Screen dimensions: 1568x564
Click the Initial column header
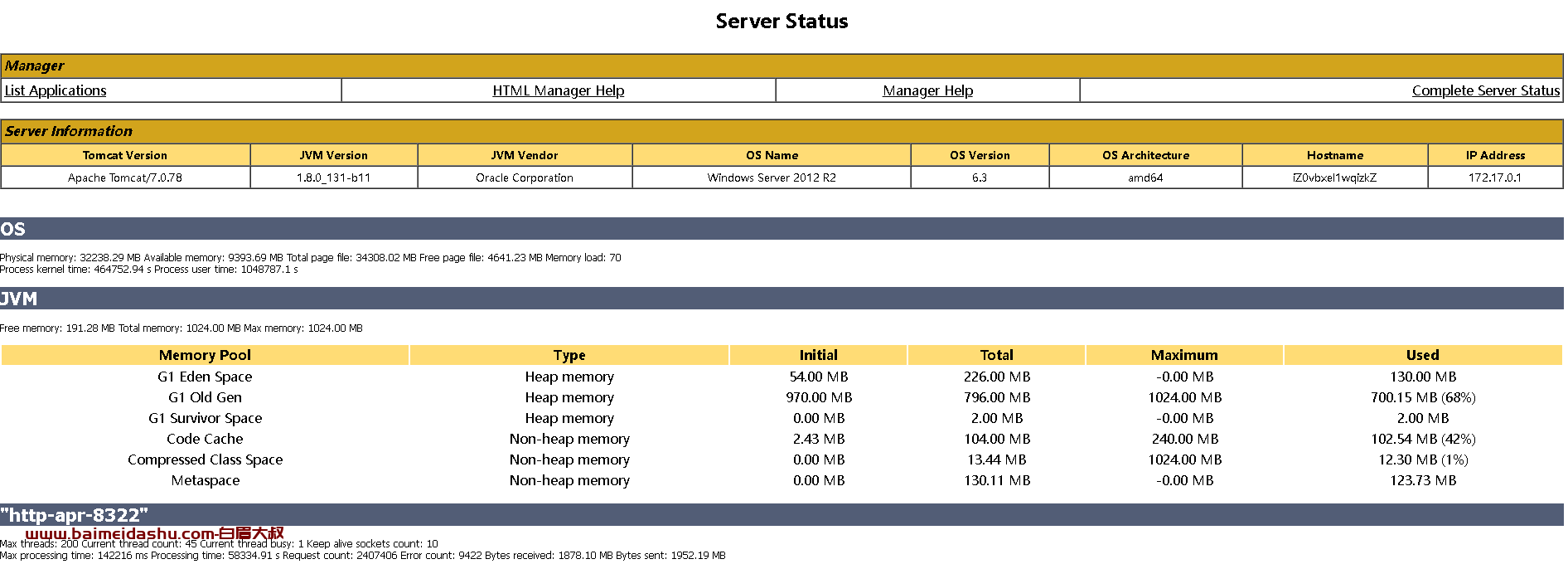tap(819, 355)
